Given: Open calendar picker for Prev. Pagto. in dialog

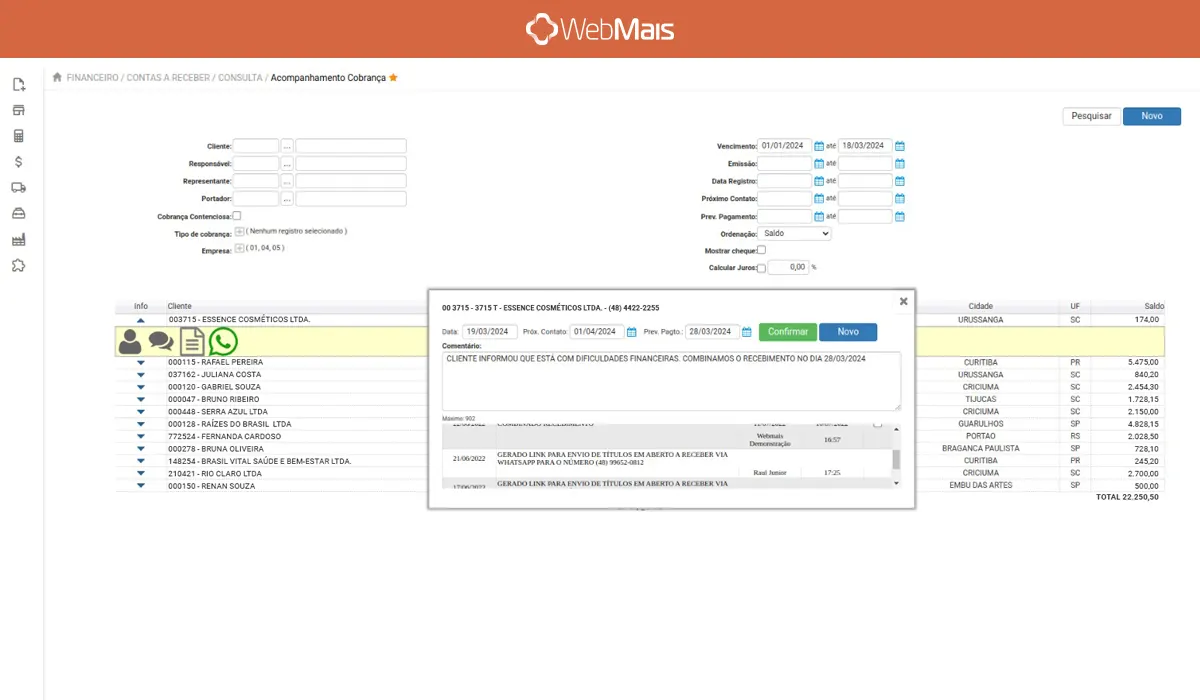Looking at the screenshot, I should 746,332.
